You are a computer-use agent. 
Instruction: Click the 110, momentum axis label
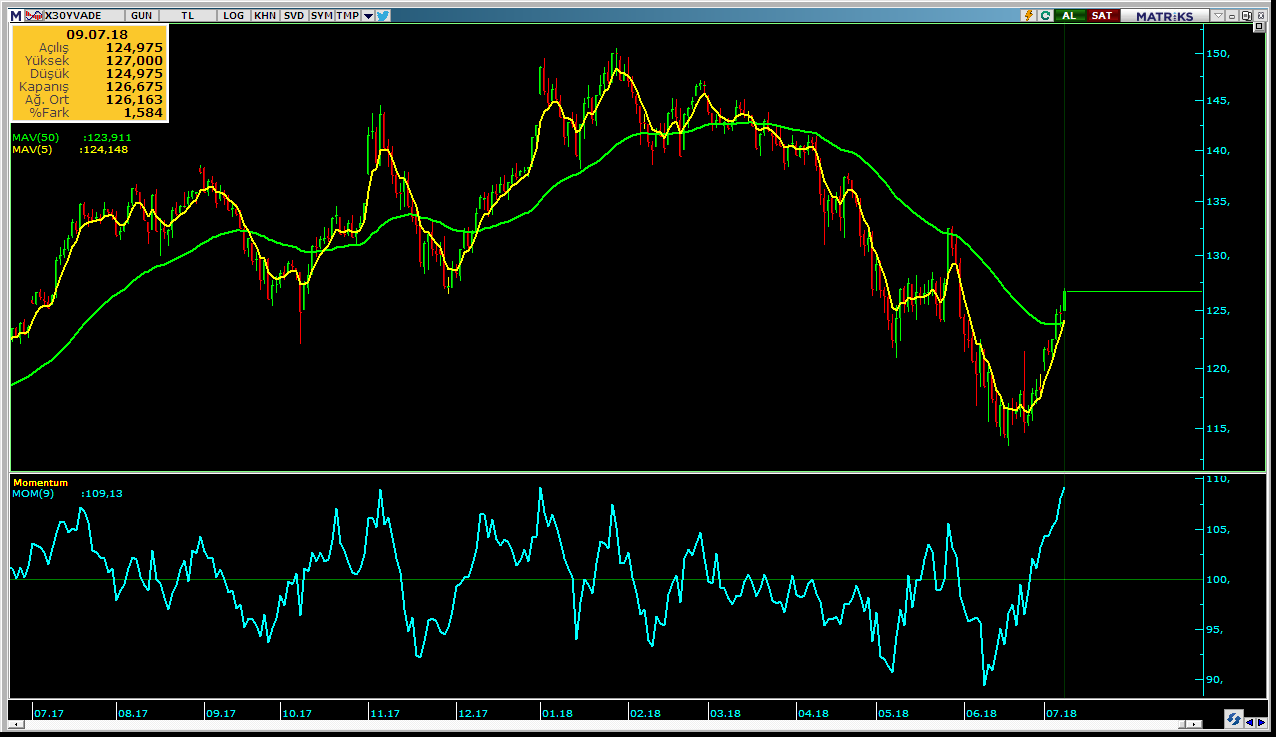tap(1217, 481)
